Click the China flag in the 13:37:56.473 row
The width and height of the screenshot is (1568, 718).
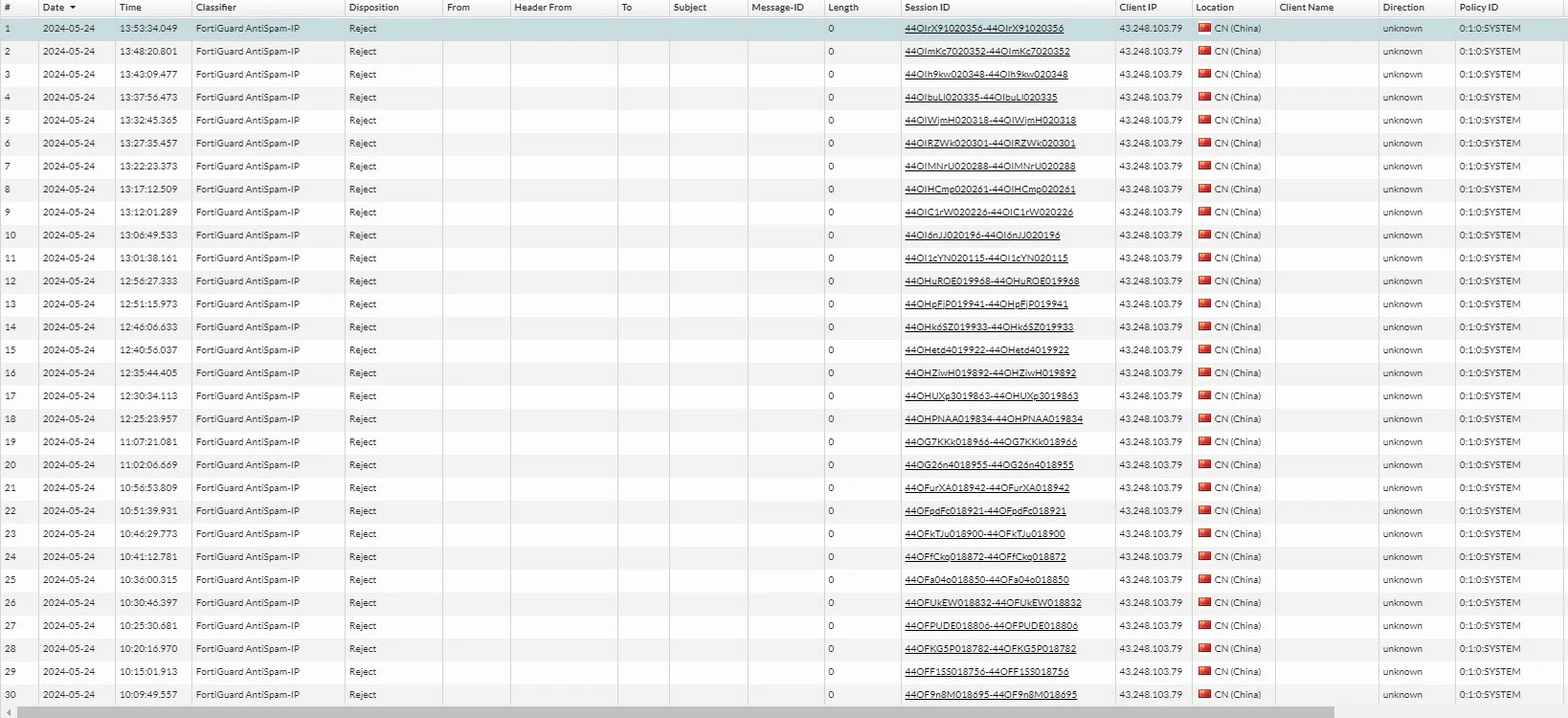pos(1204,97)
